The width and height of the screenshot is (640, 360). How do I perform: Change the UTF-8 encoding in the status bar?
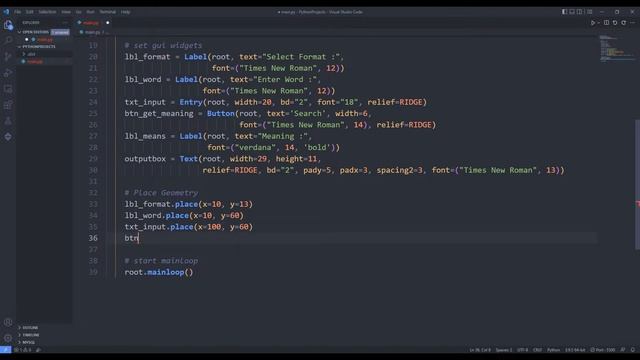click(x=522, y=350)
